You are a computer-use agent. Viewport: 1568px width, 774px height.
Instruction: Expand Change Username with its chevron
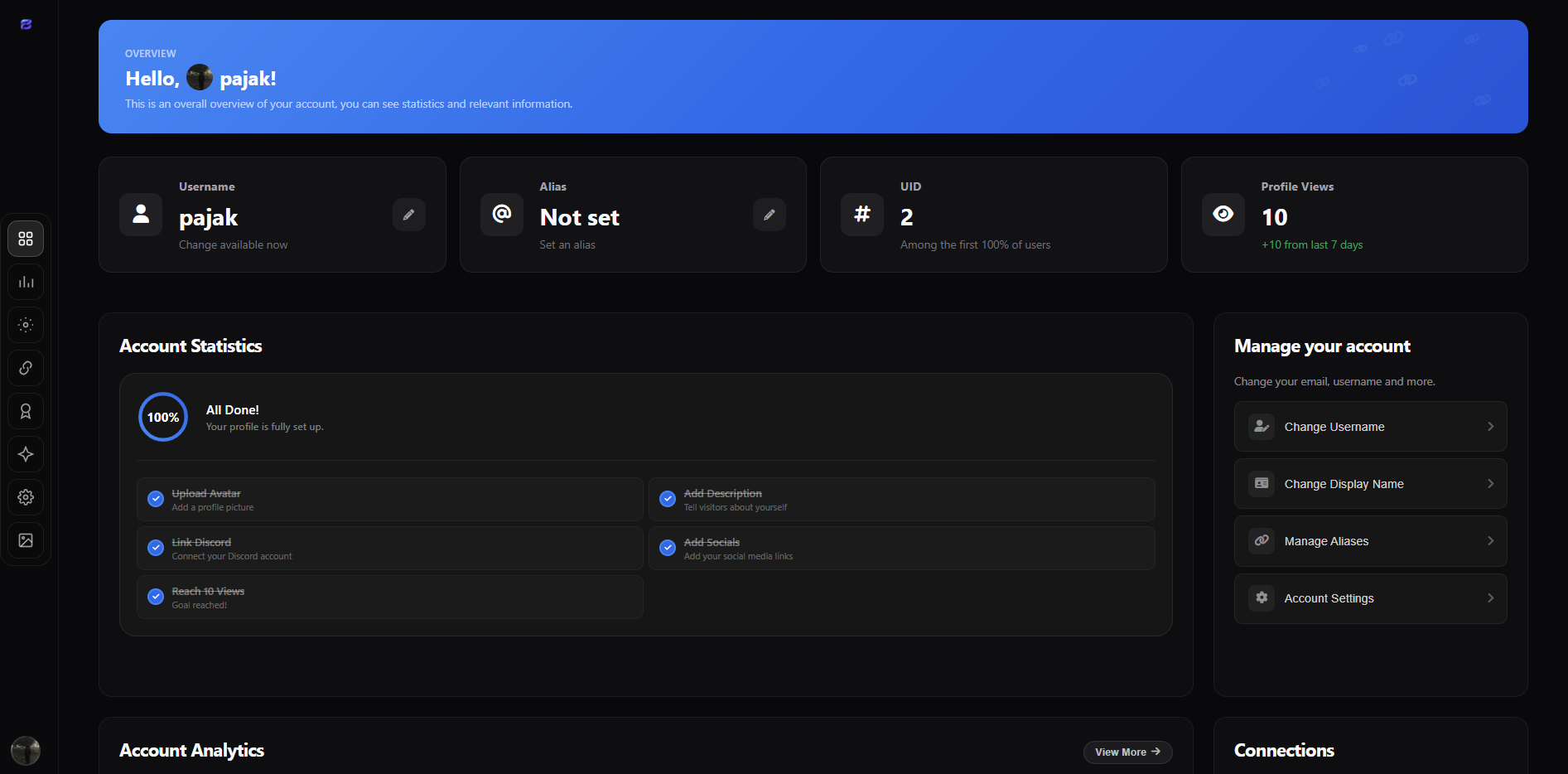pos(1490,427)
